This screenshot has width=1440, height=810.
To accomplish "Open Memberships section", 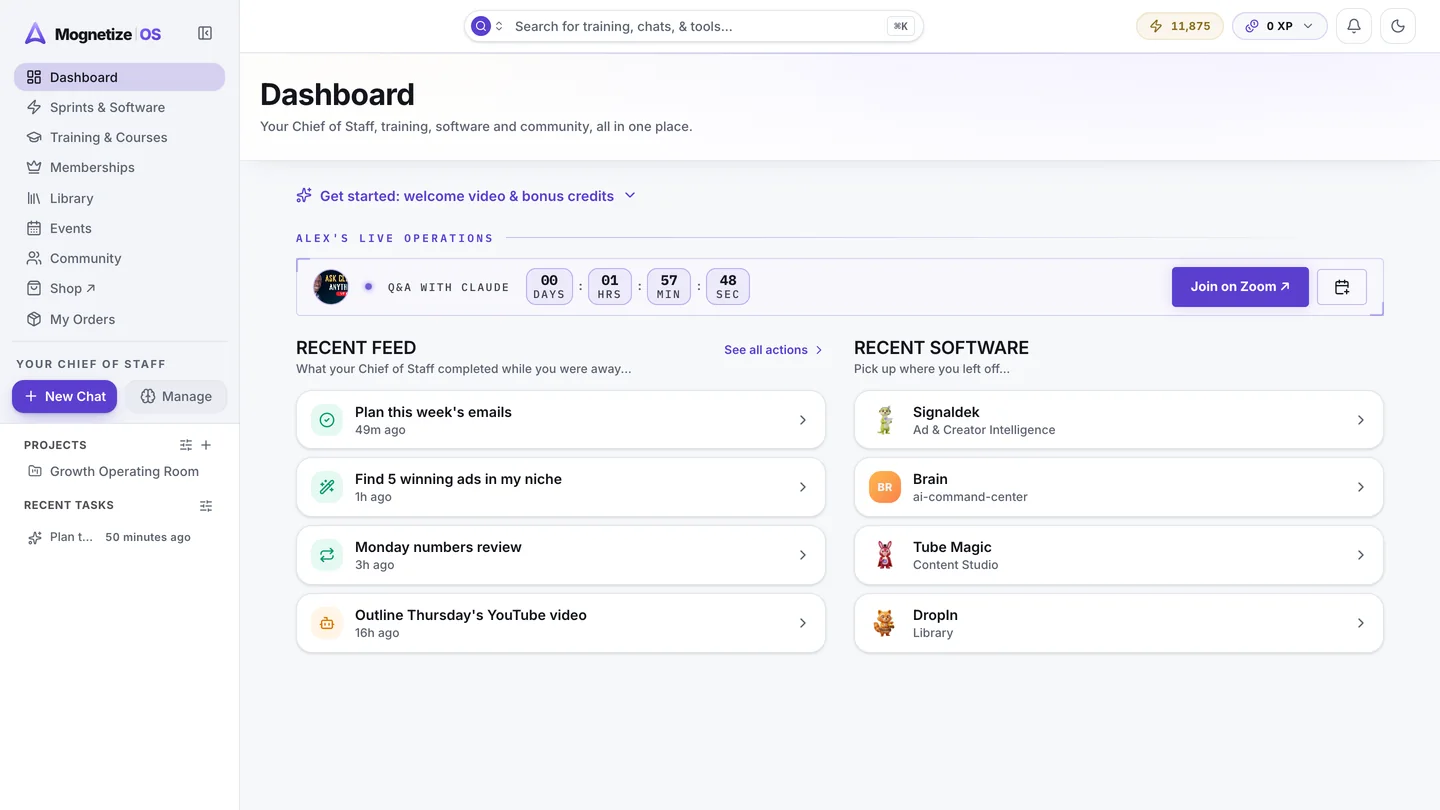I will pyautogui.click(x=119, y=167).
